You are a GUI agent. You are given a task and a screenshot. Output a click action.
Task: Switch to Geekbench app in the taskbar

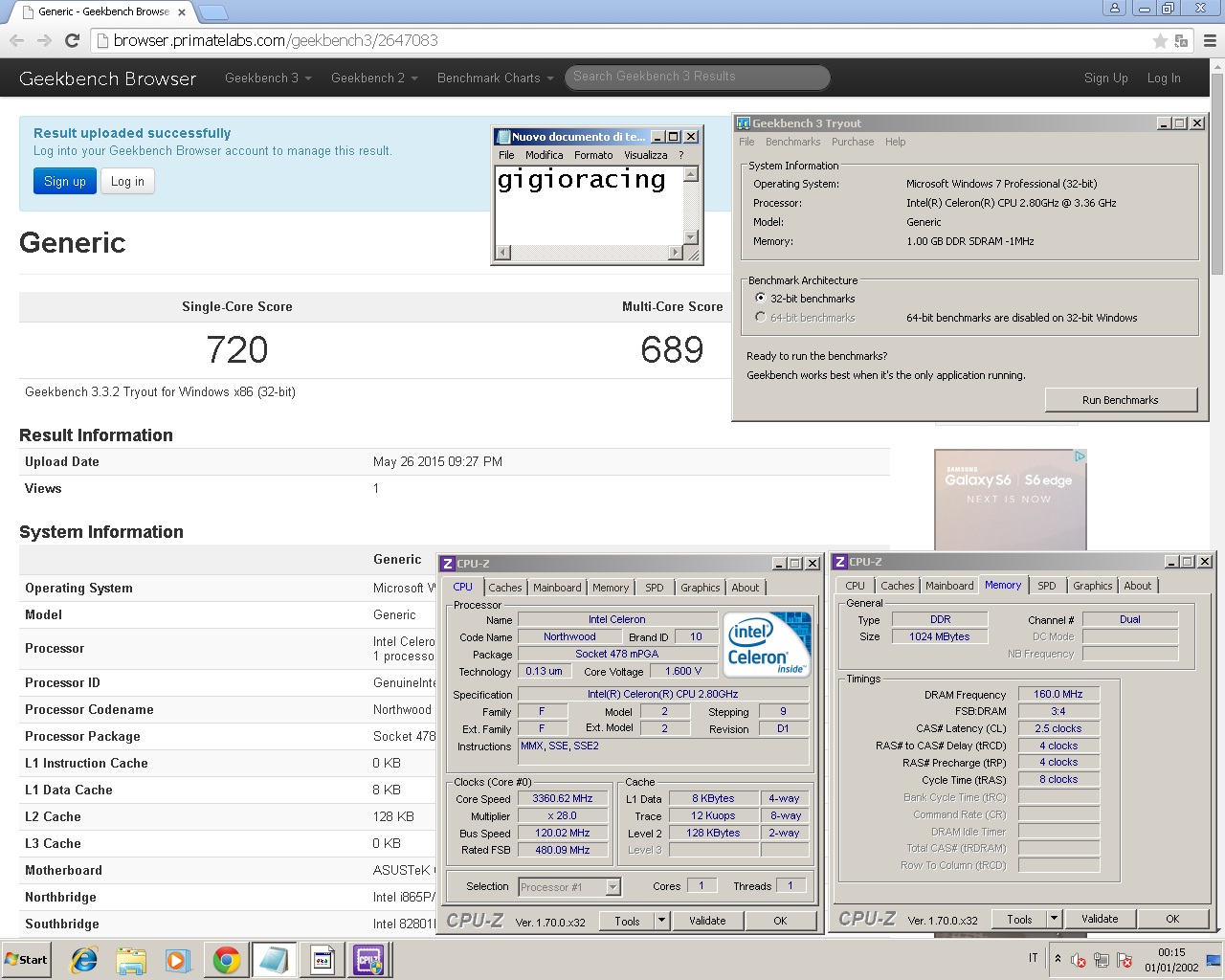click(x=323, y=960)
